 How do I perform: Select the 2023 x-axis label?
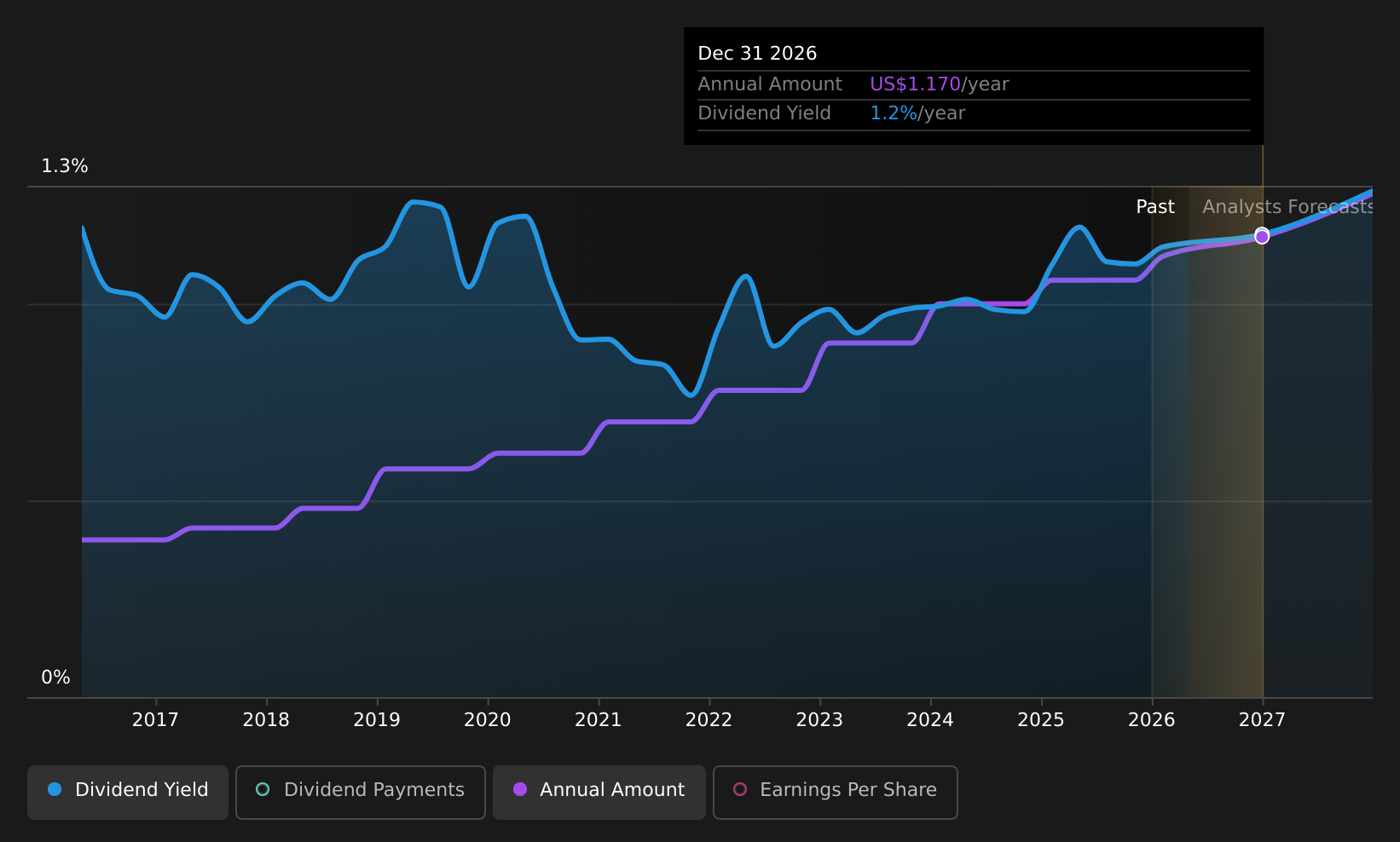tap(819, 720)
